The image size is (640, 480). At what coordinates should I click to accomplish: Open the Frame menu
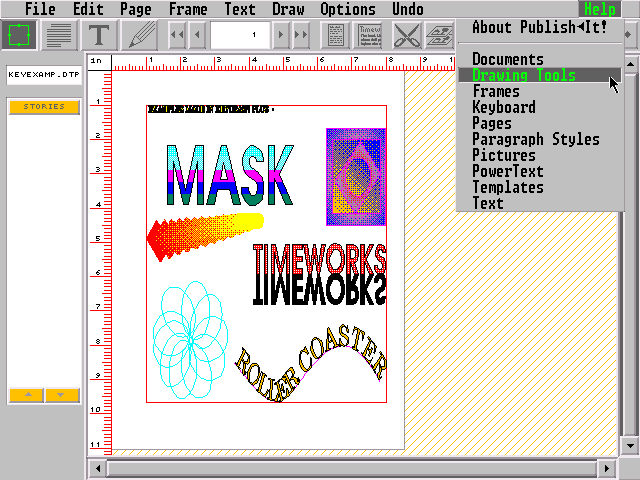pos(188,9)
